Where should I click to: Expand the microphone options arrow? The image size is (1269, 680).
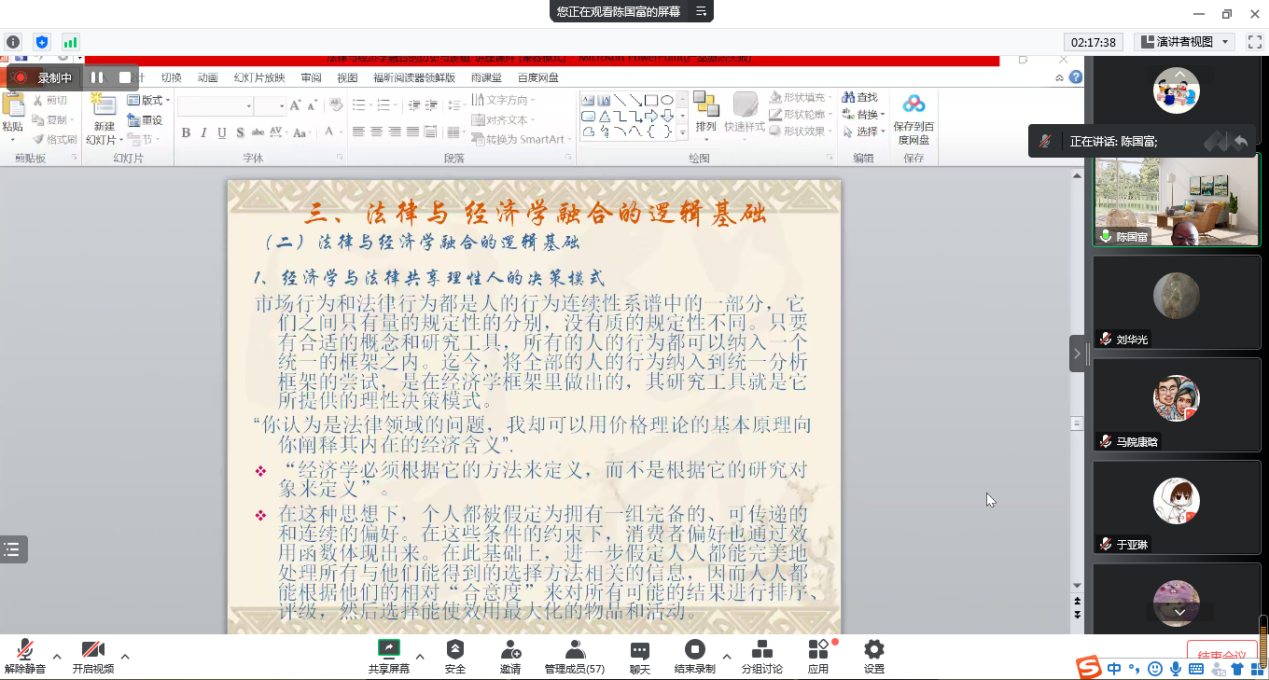(57, 657)
